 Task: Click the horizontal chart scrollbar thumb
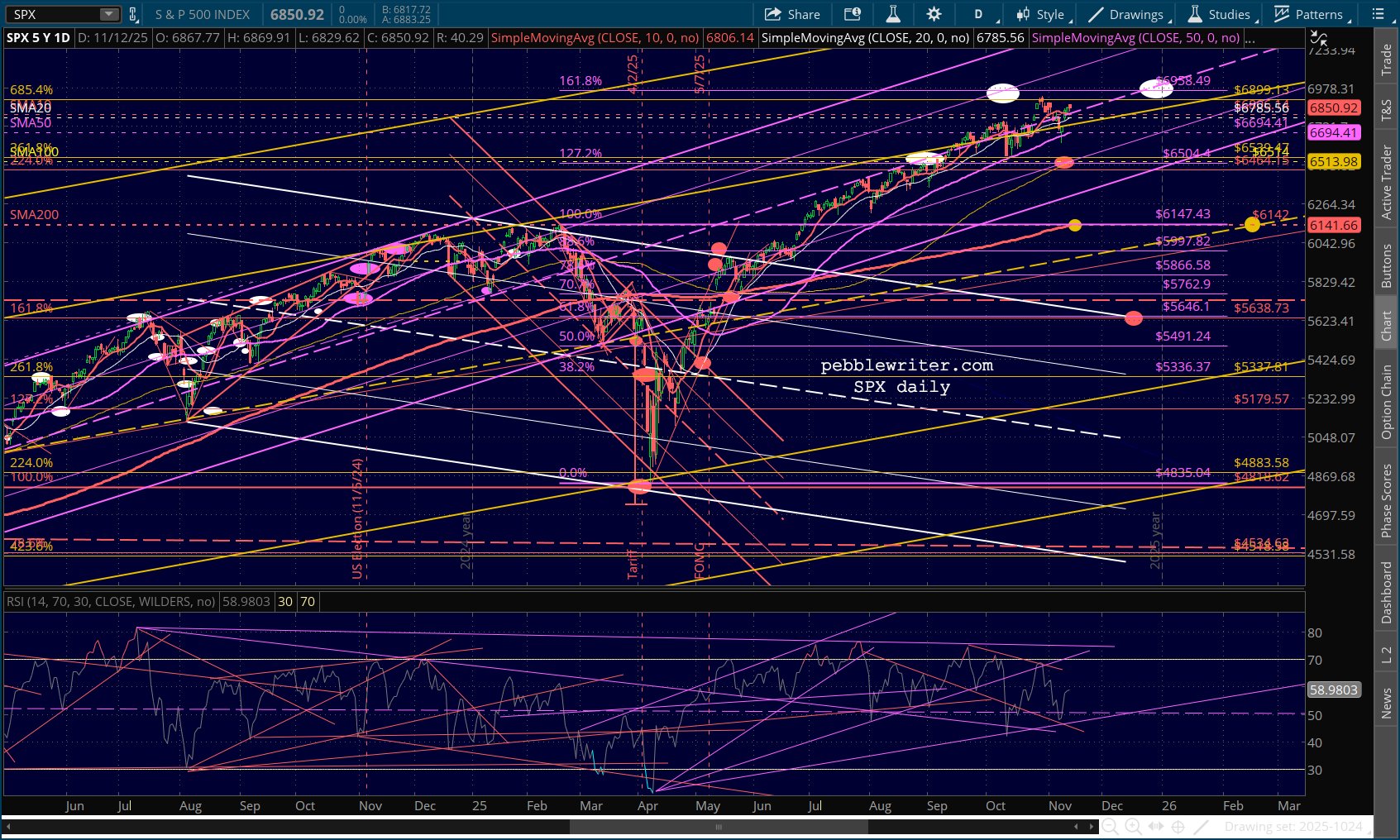click(x=719, y=827)
